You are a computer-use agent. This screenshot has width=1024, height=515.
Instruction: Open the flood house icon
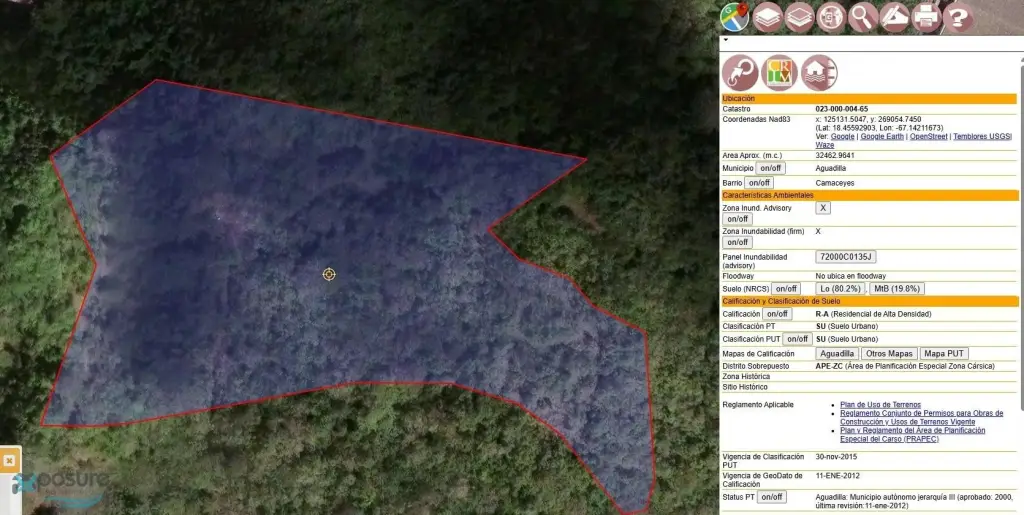tap(819, 73)
